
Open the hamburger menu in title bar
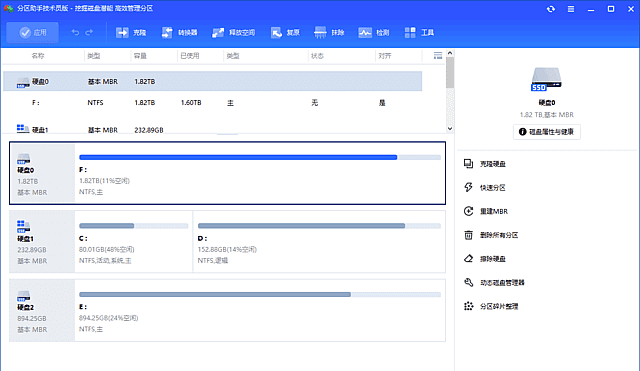pyautogui.click(x=571, y=9)
